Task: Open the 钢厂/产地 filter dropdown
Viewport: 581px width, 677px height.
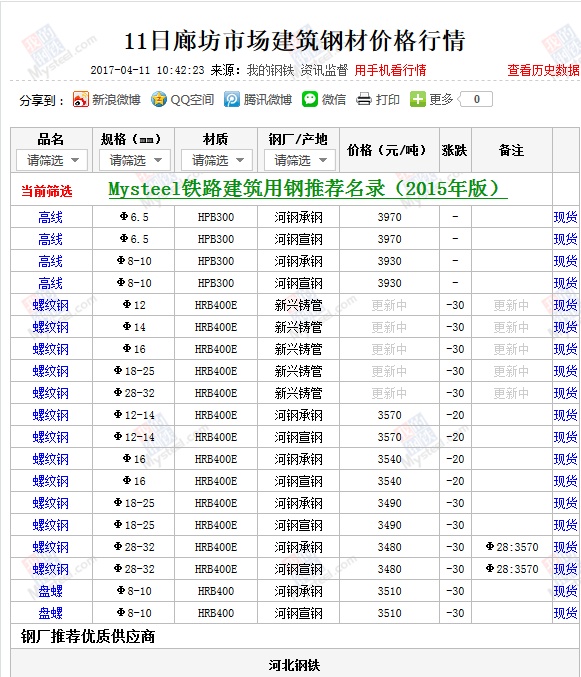Action: (300, 160)
